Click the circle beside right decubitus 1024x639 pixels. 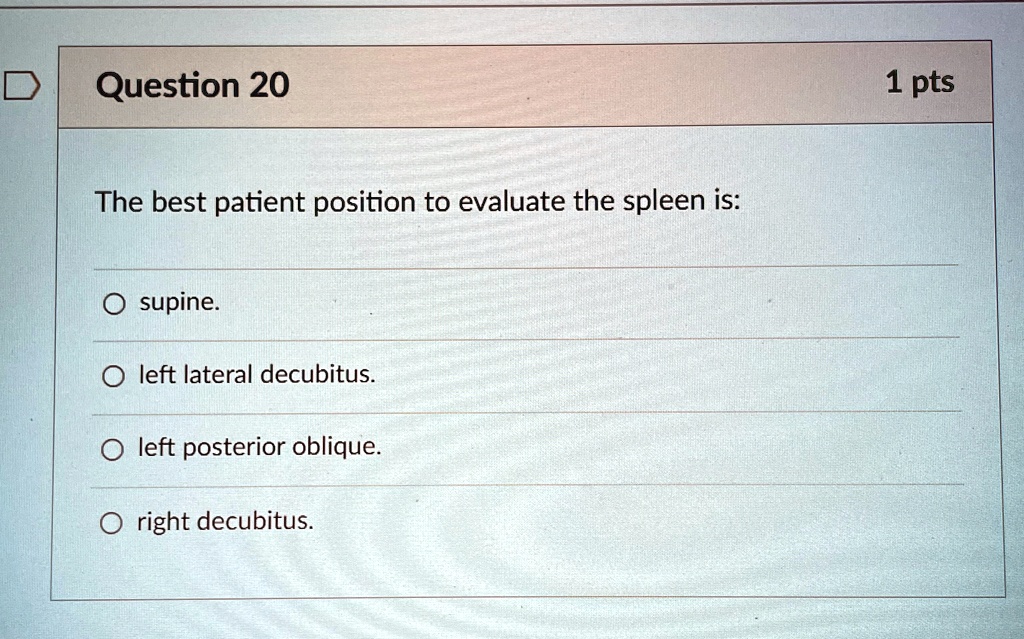112,521
